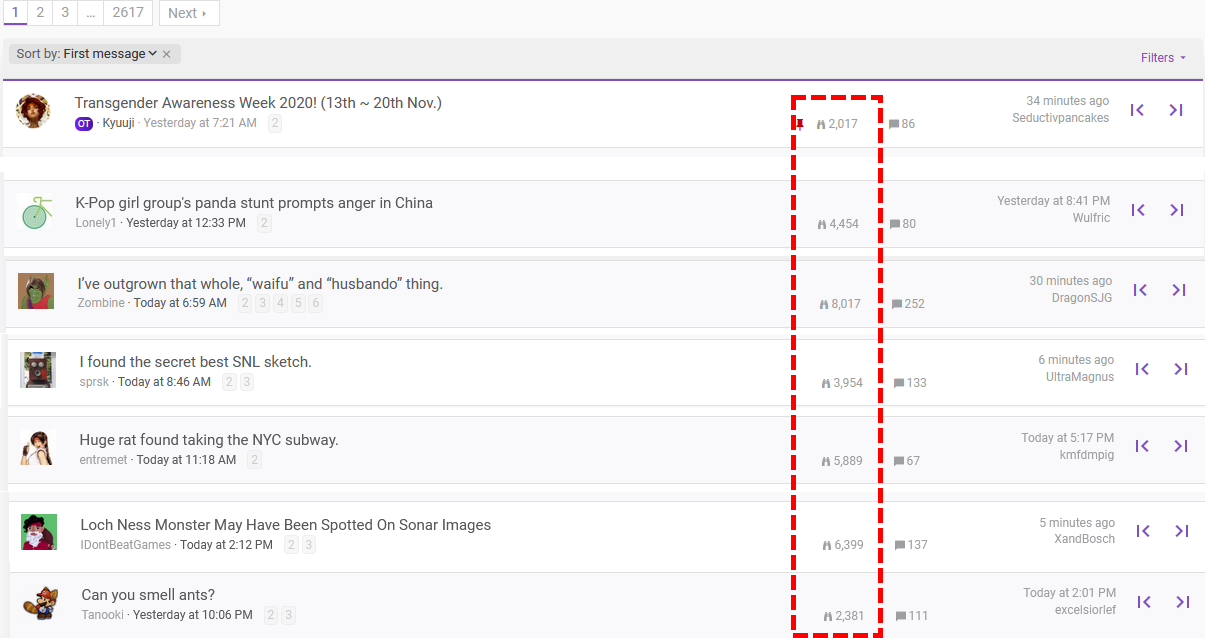Jump to last post of Can you smell ants thread
1205x638 pixels.
point(1183,602)
